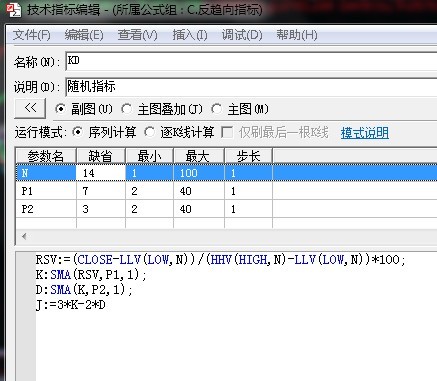This screenshot has height=381, width=437.
Task: Select the 主图叠加(J) radio button
Action: click(x=126, y=109)
